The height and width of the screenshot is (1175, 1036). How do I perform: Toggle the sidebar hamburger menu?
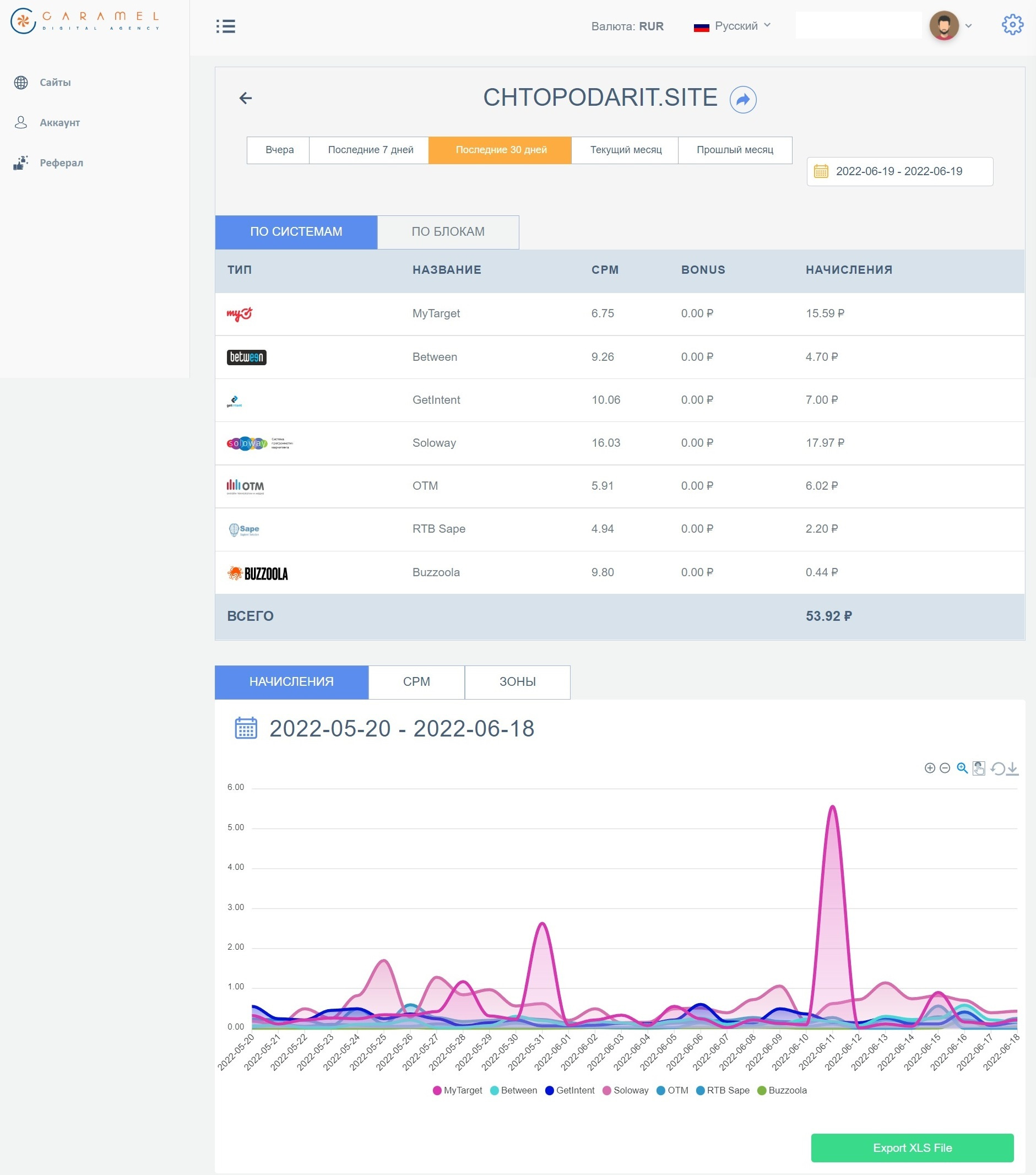point(225,26)
